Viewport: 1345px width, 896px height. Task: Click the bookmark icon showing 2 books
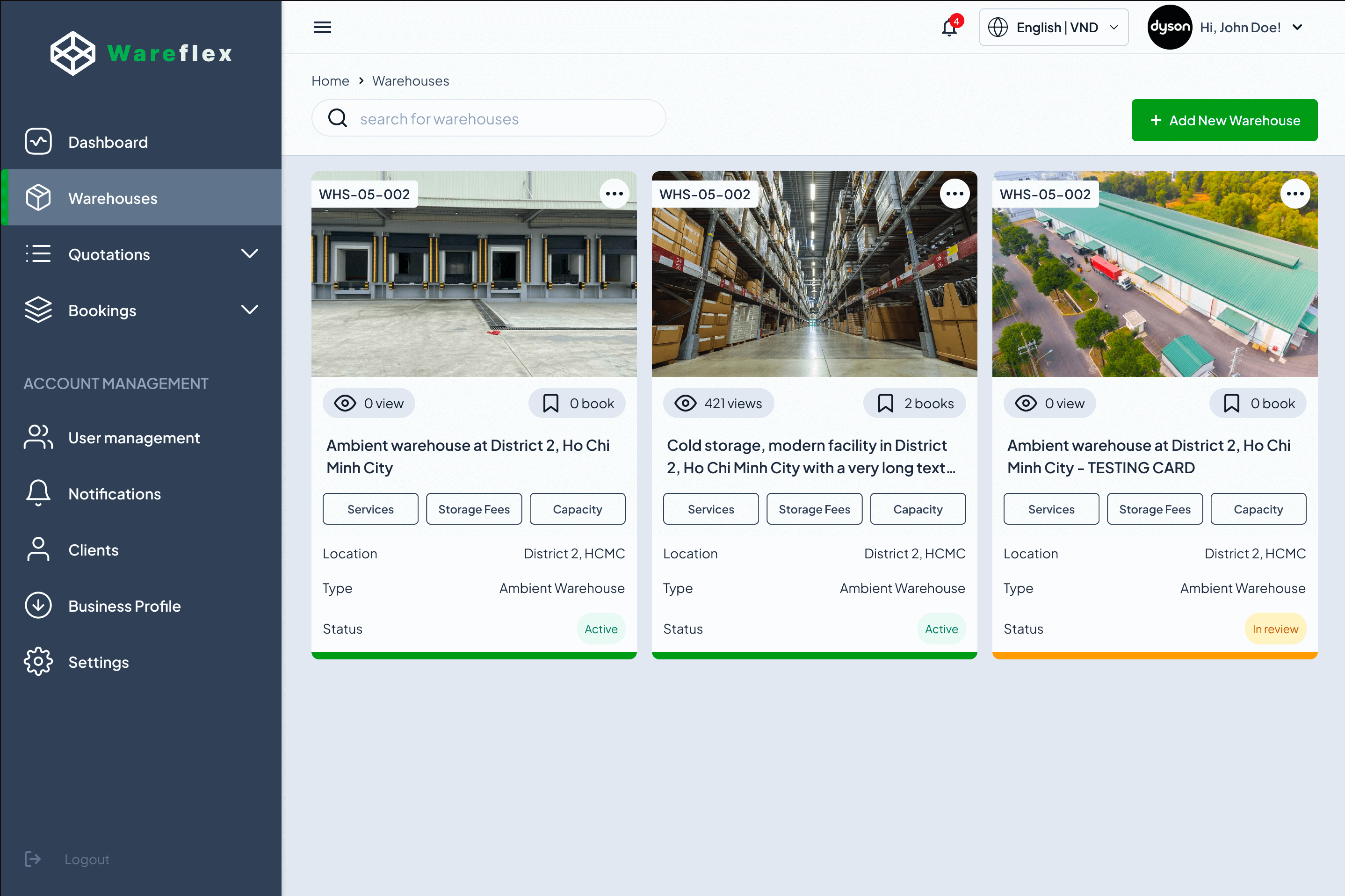[x=914, y=403]
